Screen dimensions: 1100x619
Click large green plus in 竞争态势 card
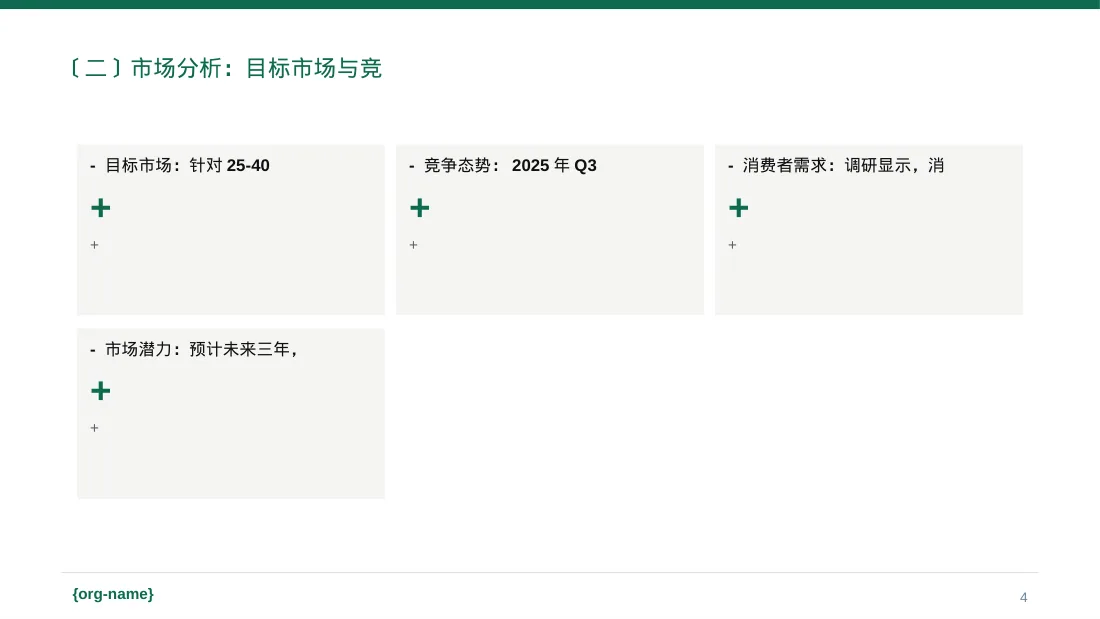pyautogui.click(x=420, y=208)
